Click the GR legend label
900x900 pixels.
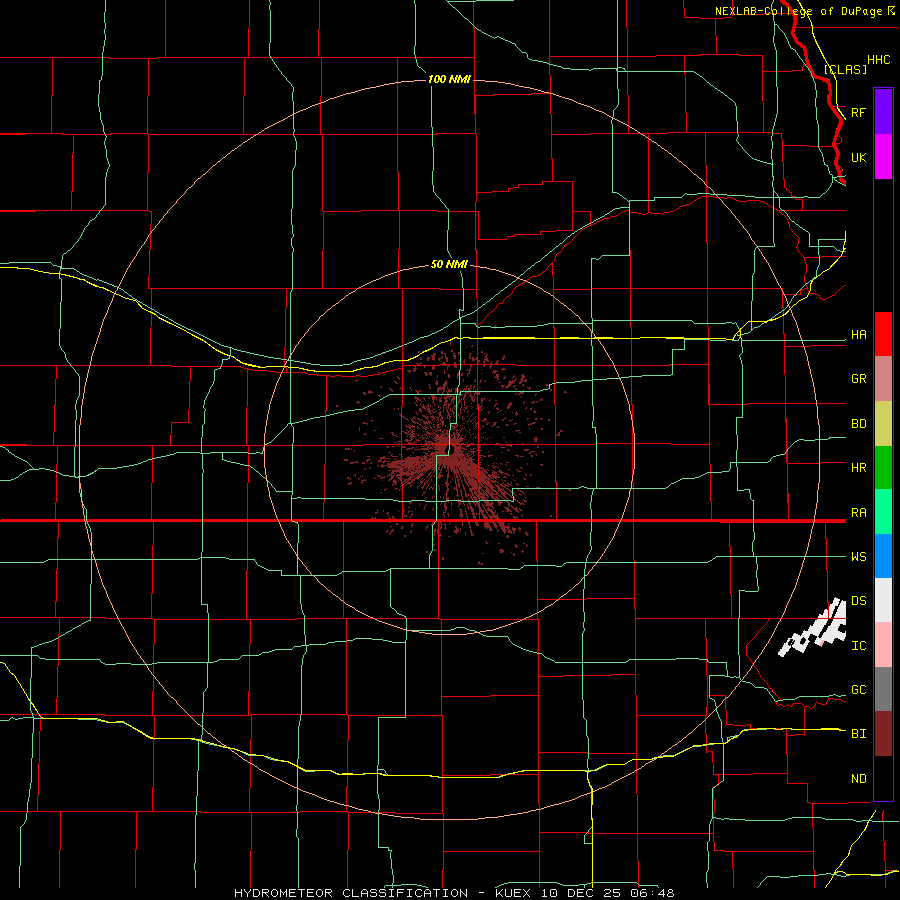(858, 379)
